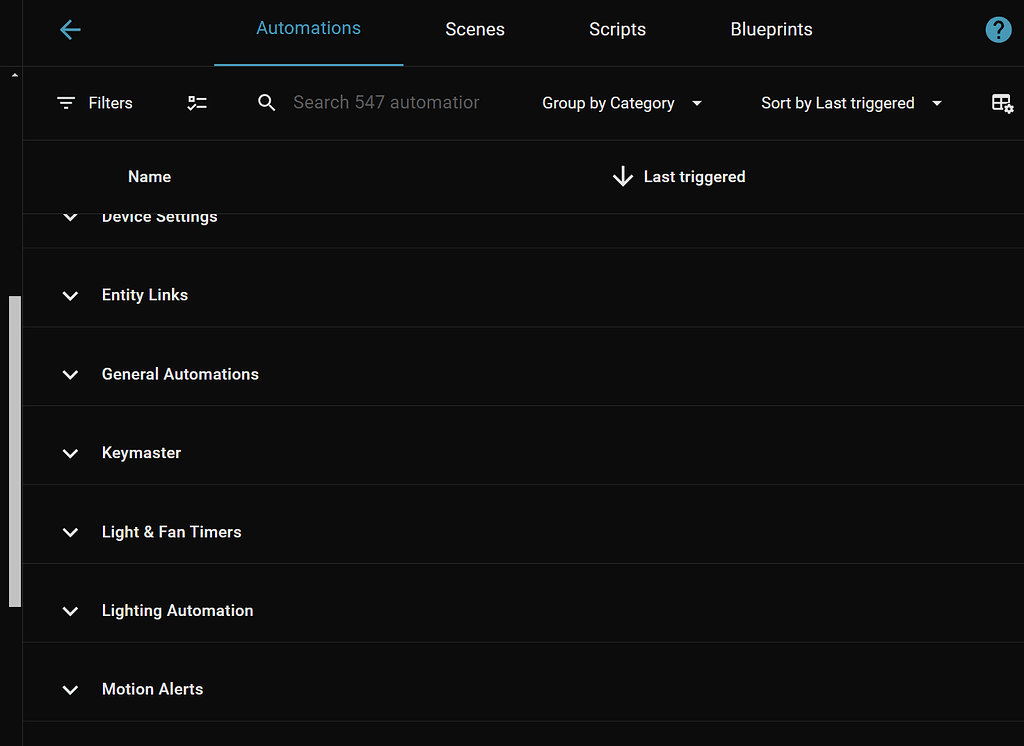The width and height of the screenshot is (1024, 746).
Task: Expand the Lighting Automation category
Action: 70,611
